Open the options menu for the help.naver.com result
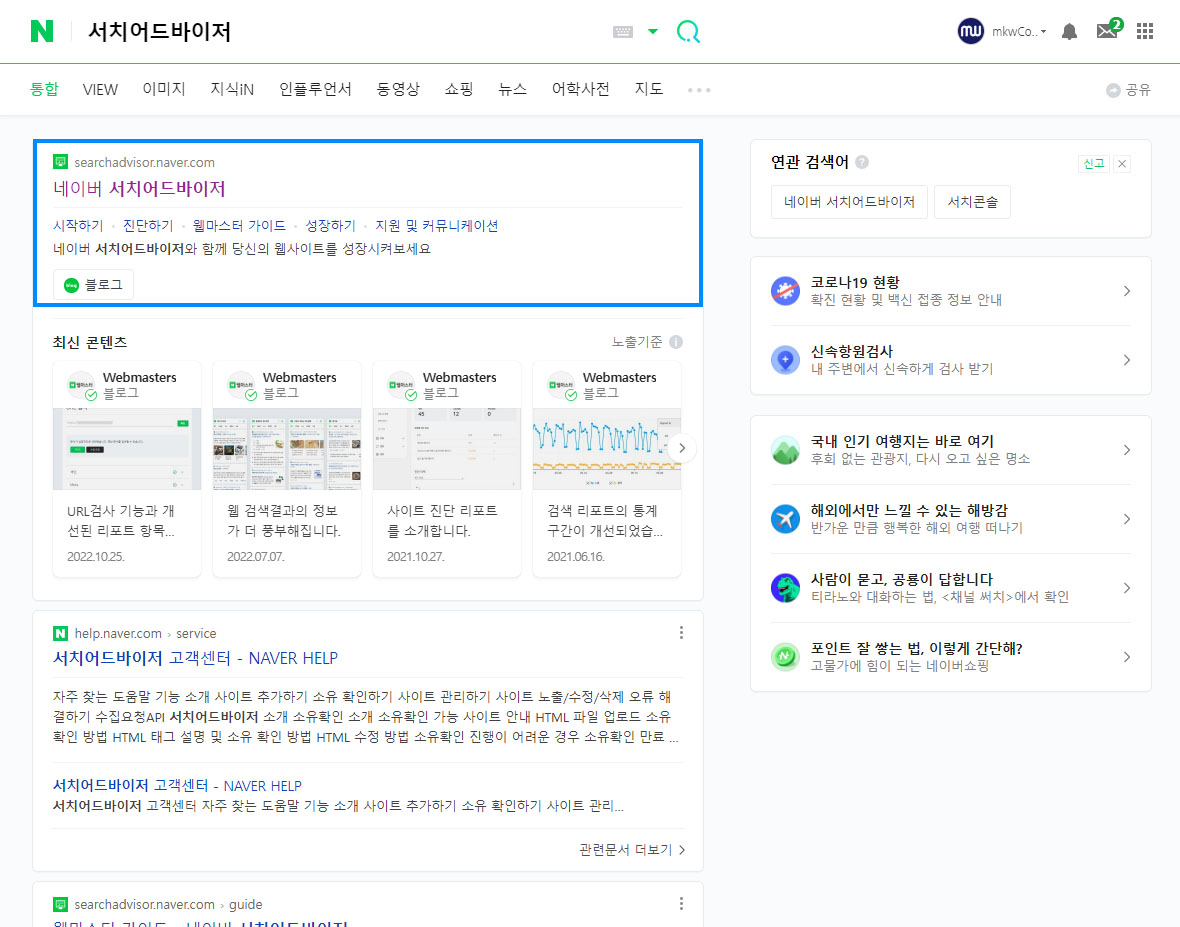This screenshot has height=927, width=1180. [681, 633]
